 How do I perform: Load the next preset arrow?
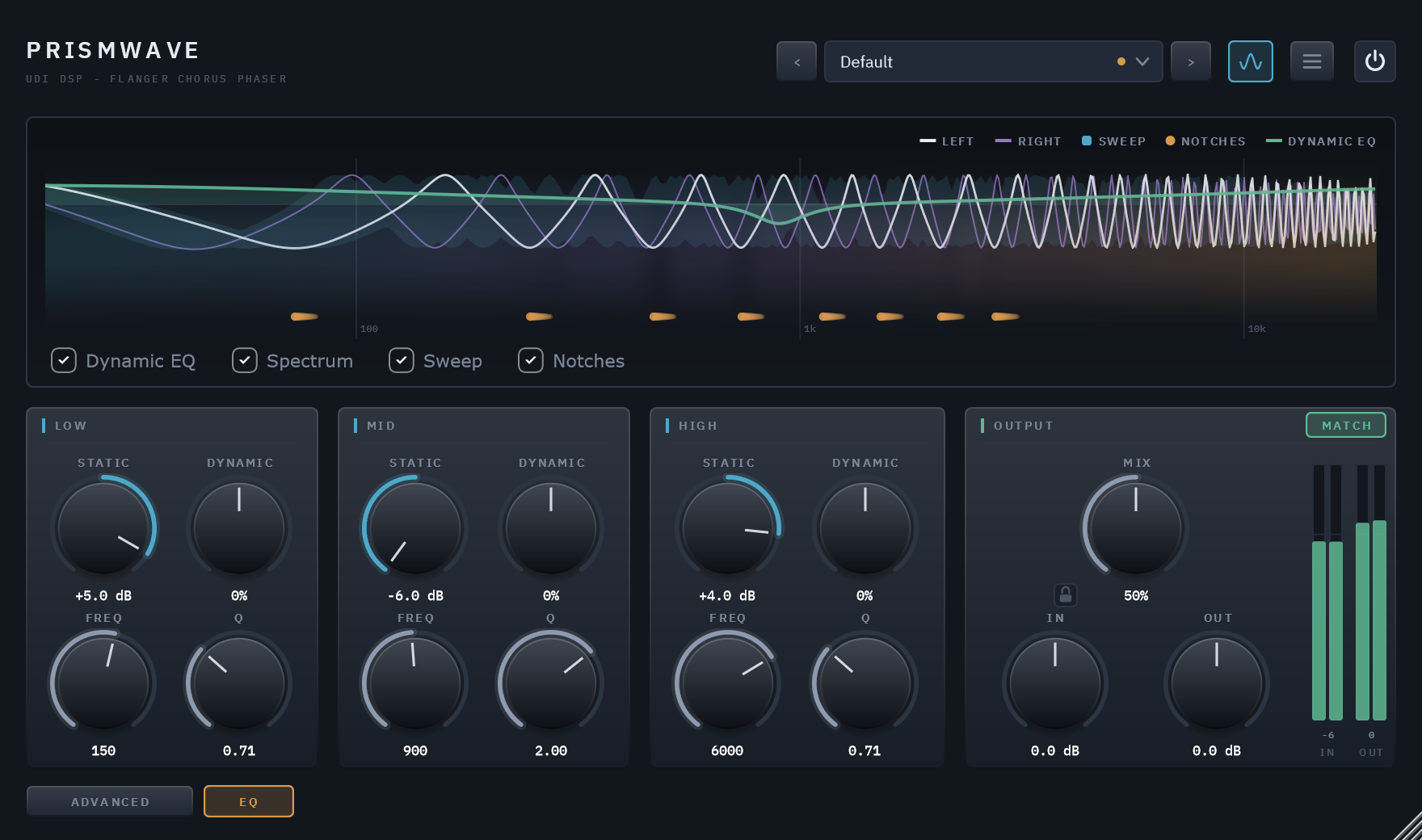point(1191,61)
